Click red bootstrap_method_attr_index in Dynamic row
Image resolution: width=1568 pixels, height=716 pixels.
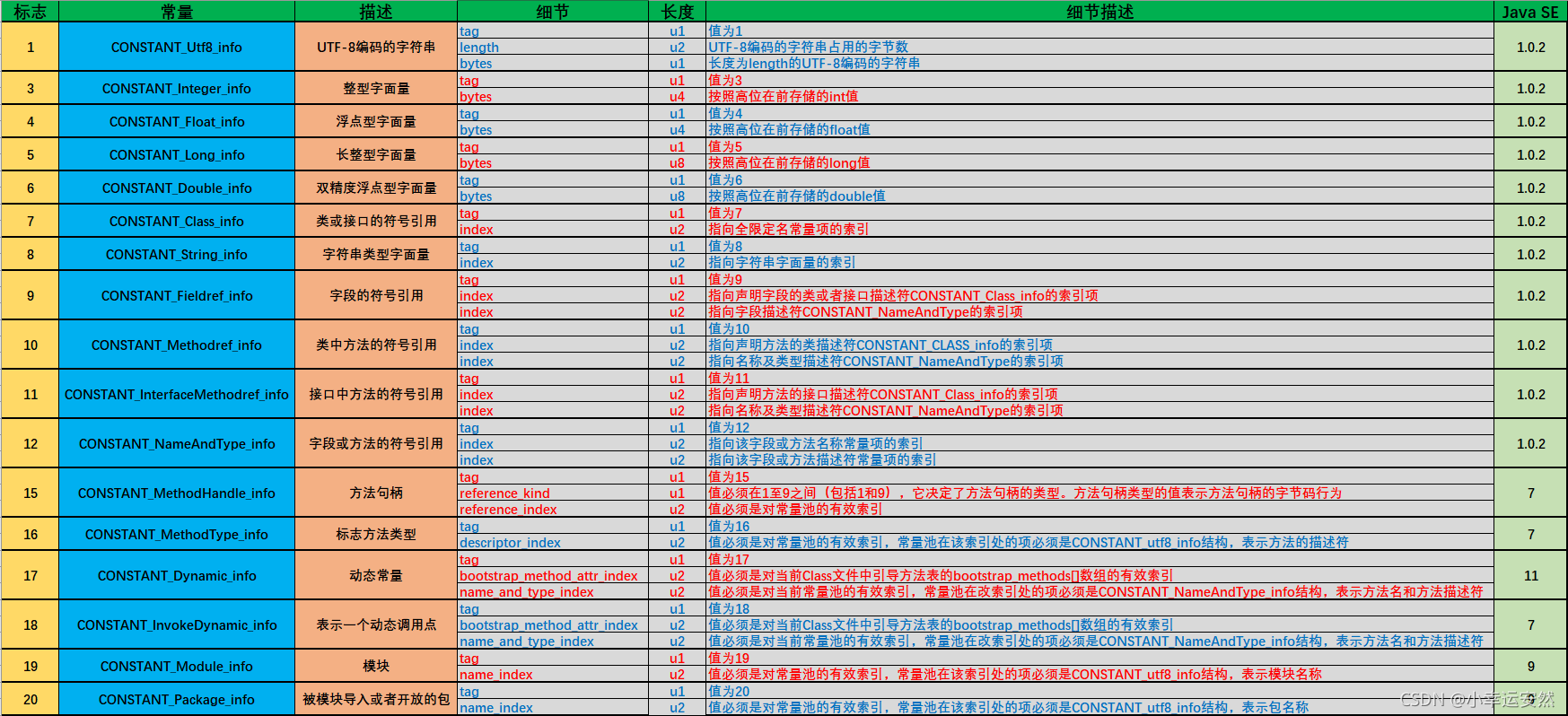tap(553, 575)
